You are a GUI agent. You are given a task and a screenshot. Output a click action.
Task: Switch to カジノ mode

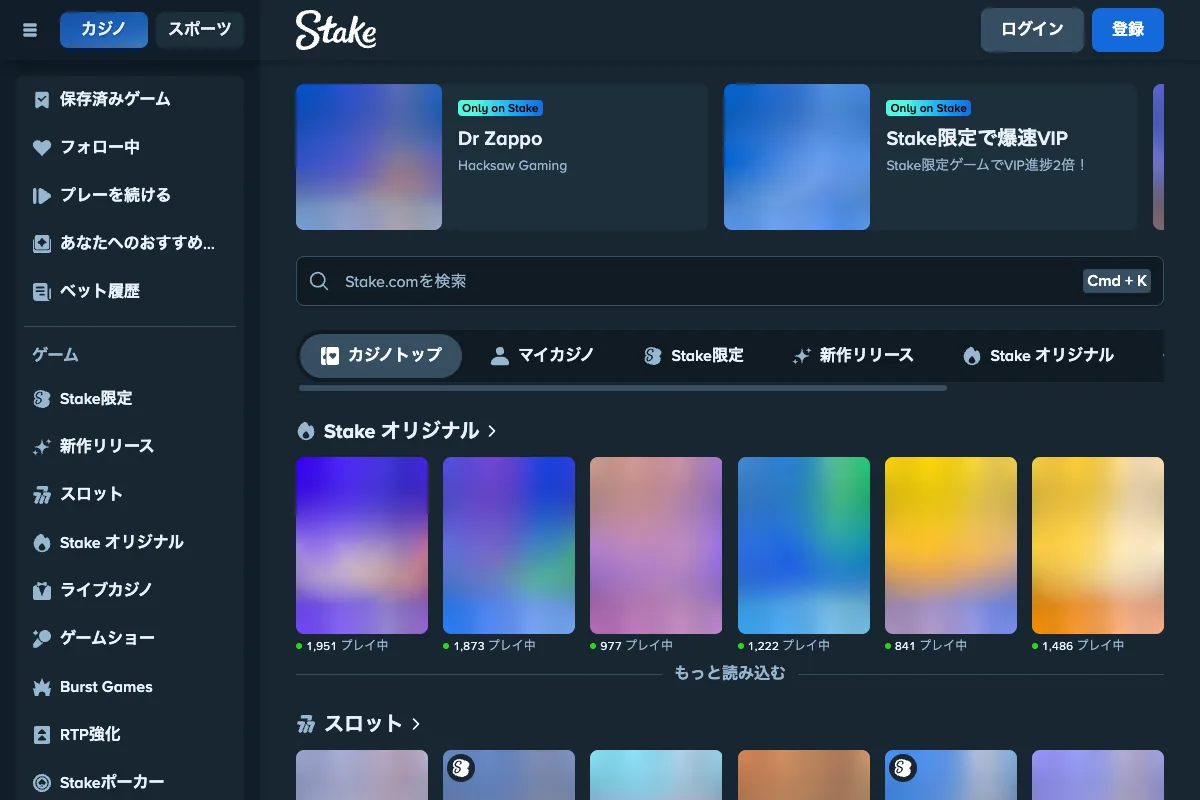coord(104,30)
